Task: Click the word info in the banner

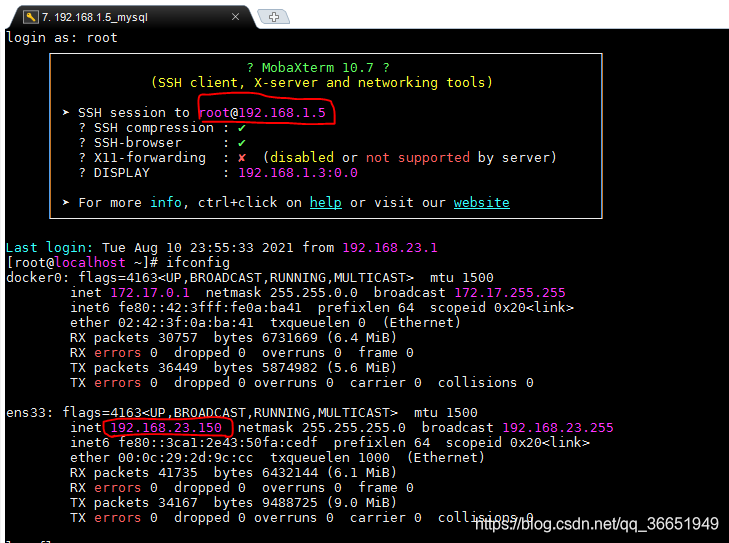Action: click(166, 203)
